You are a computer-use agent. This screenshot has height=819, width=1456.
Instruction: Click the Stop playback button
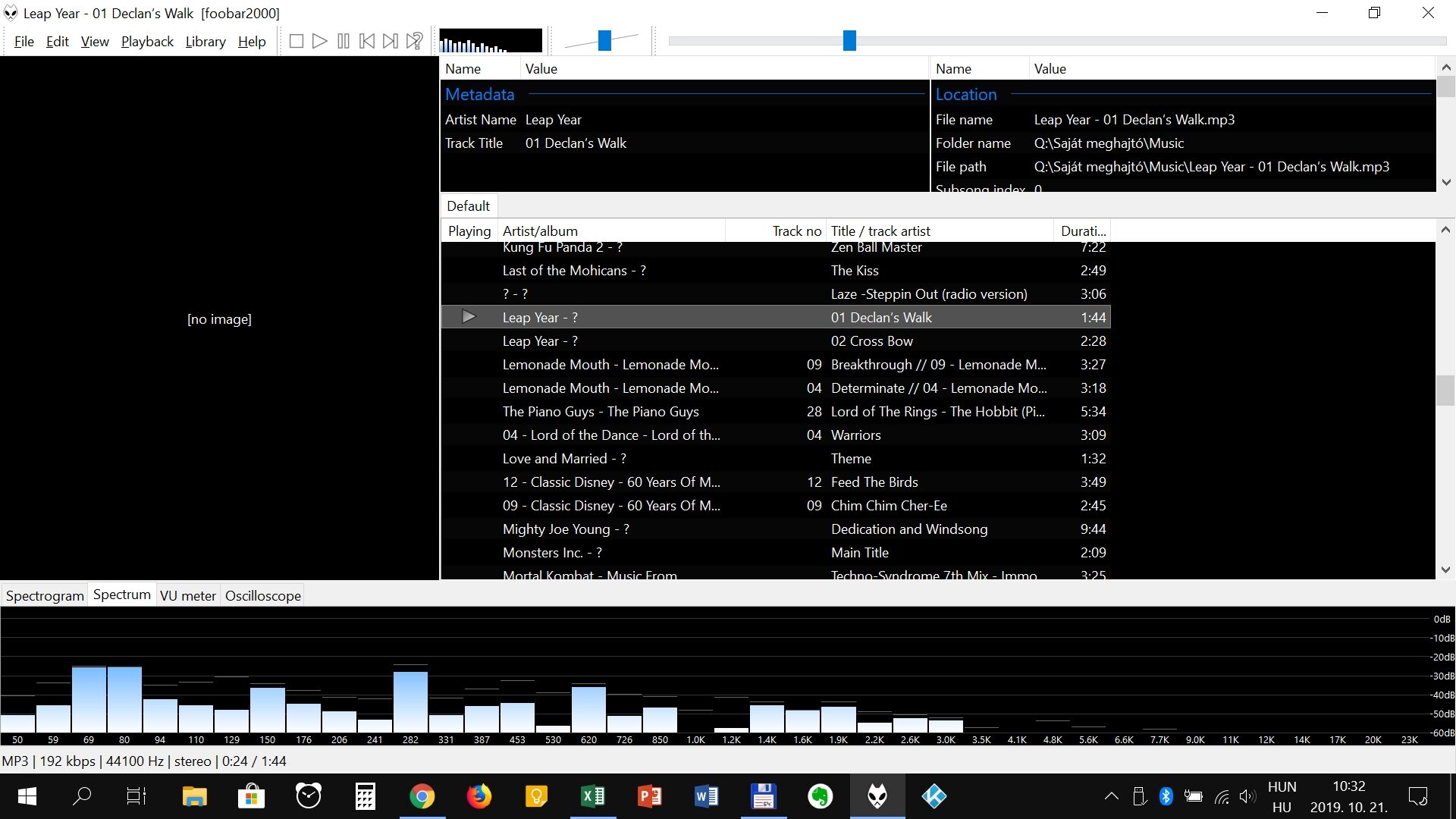[297, 41]
